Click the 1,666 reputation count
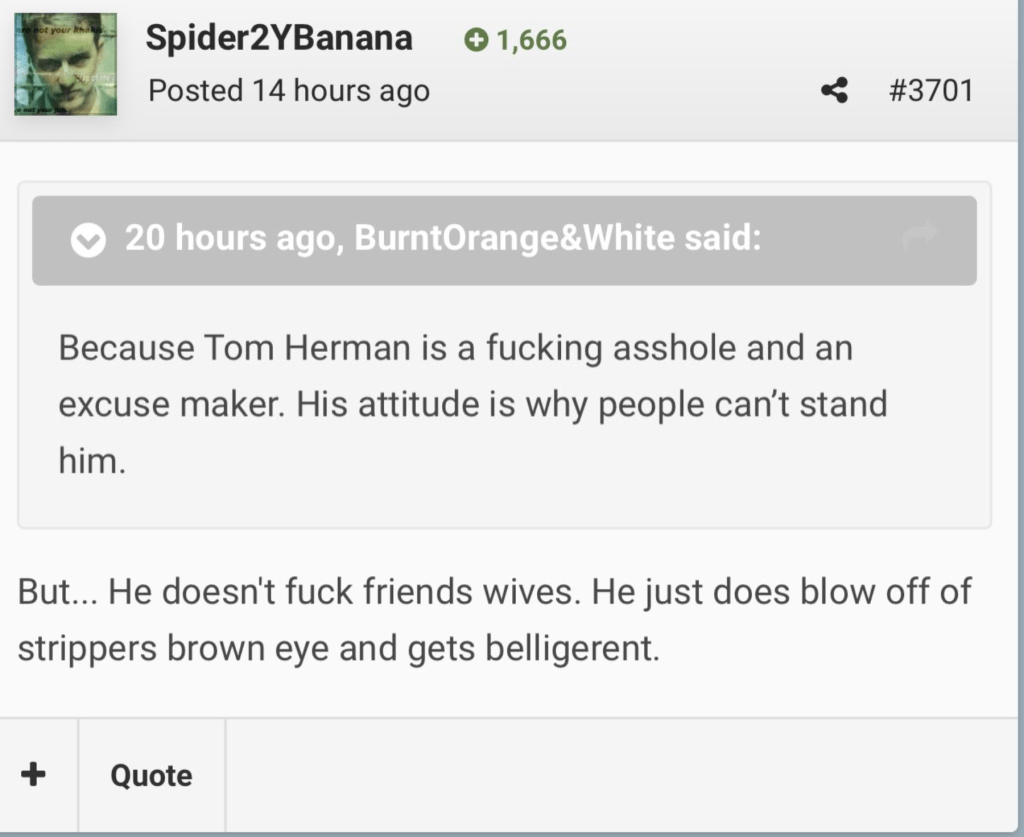 (x=531, y=40)
